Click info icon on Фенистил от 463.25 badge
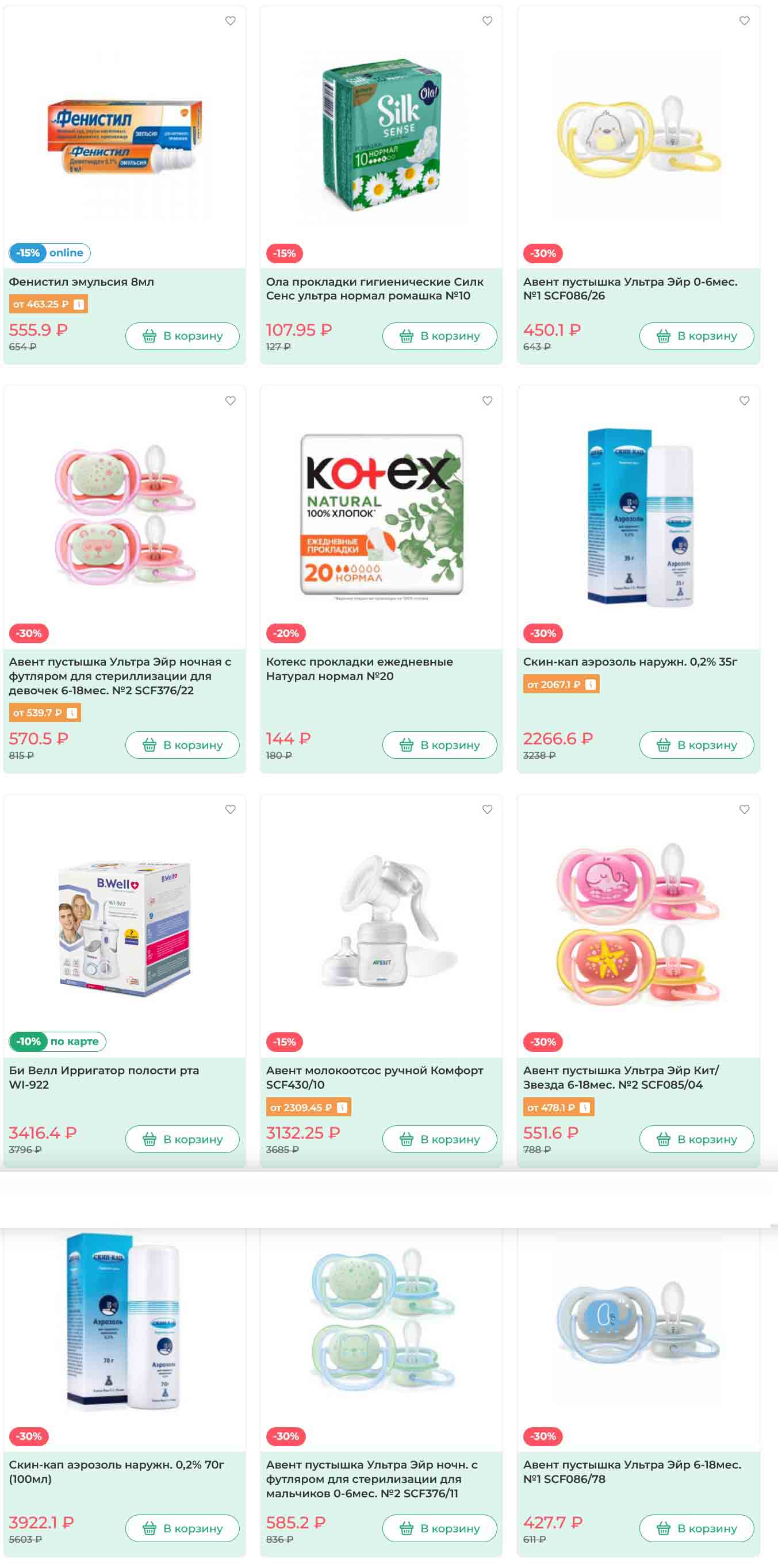 (79, 305)
